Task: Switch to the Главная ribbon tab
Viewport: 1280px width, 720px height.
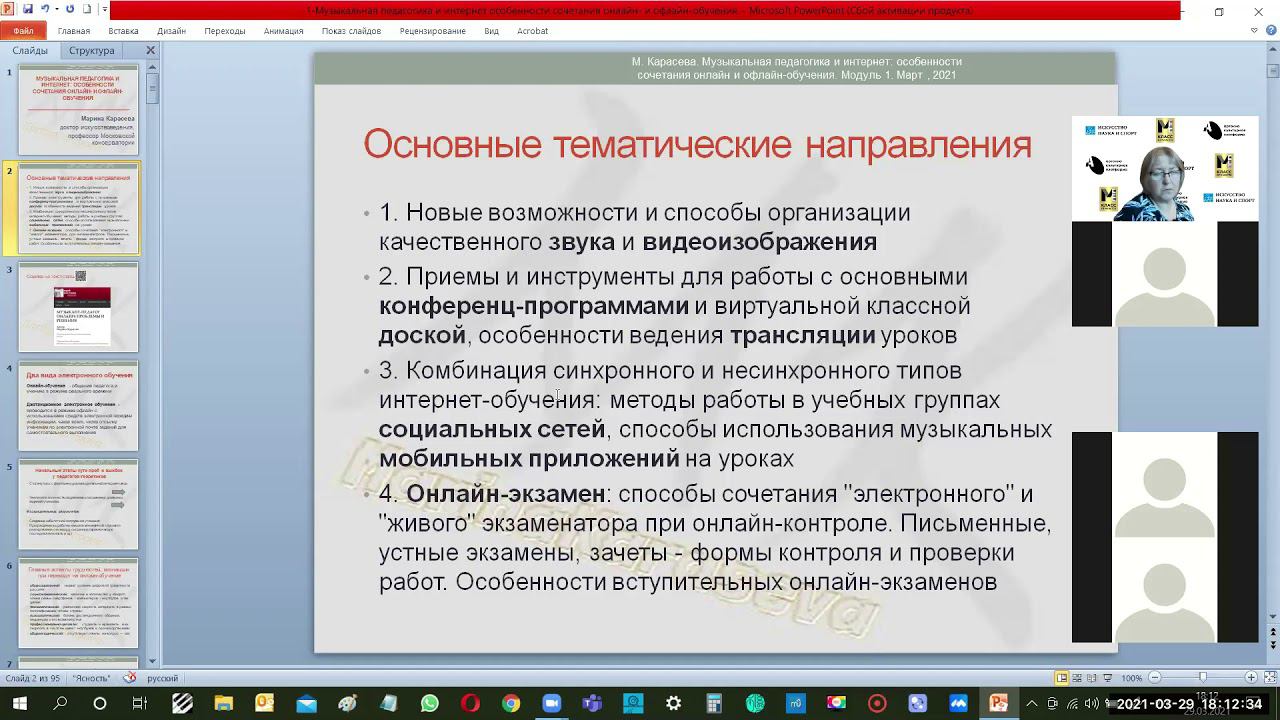Action: [74, 31]
